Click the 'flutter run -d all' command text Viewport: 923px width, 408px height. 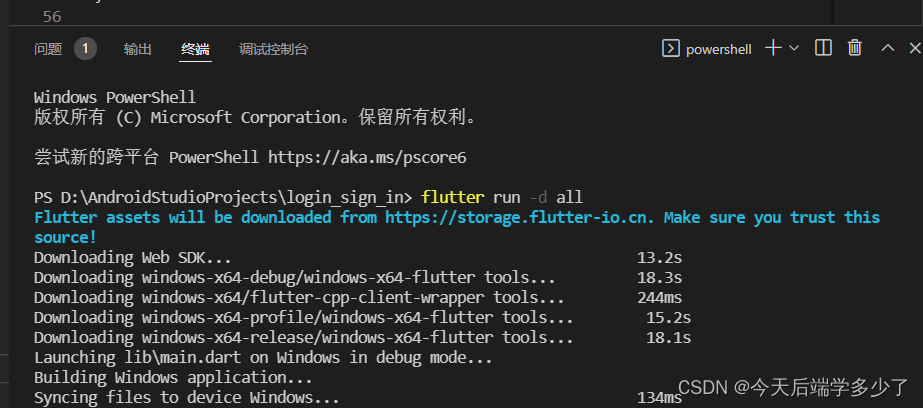tap(502, 197)
